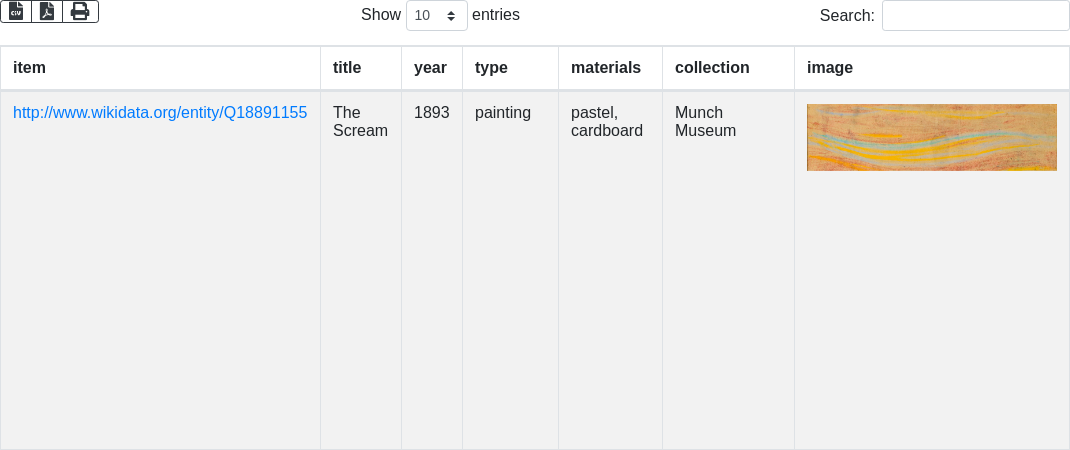The height and width of the screenshot is (450, 1070).
Task: Select the Munch Museum collection cell
Action: (x=705, y=121)
